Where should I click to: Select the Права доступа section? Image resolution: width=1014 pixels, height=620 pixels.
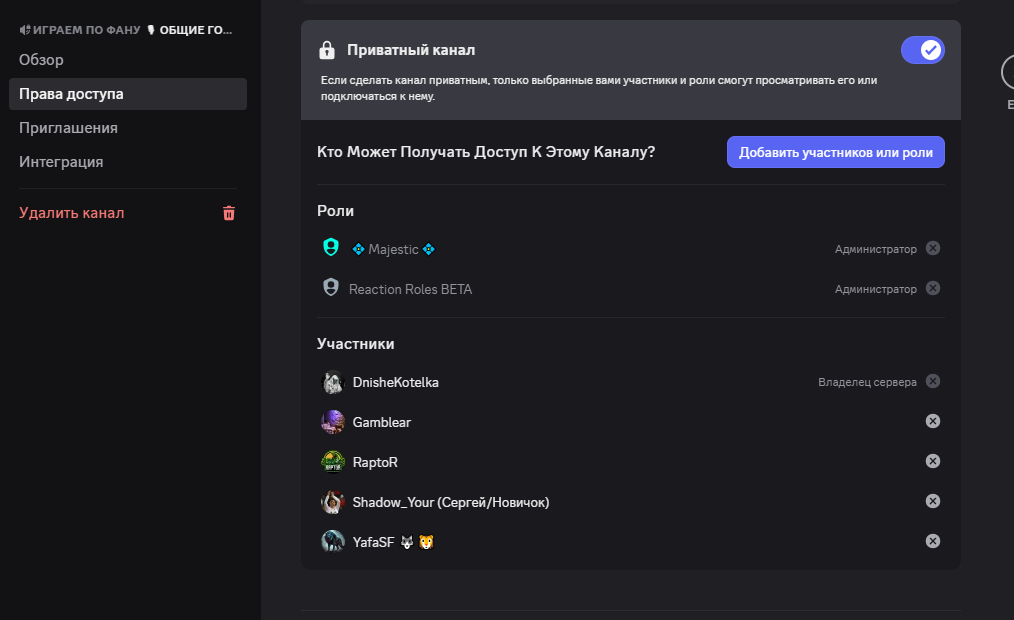[128, 94]
